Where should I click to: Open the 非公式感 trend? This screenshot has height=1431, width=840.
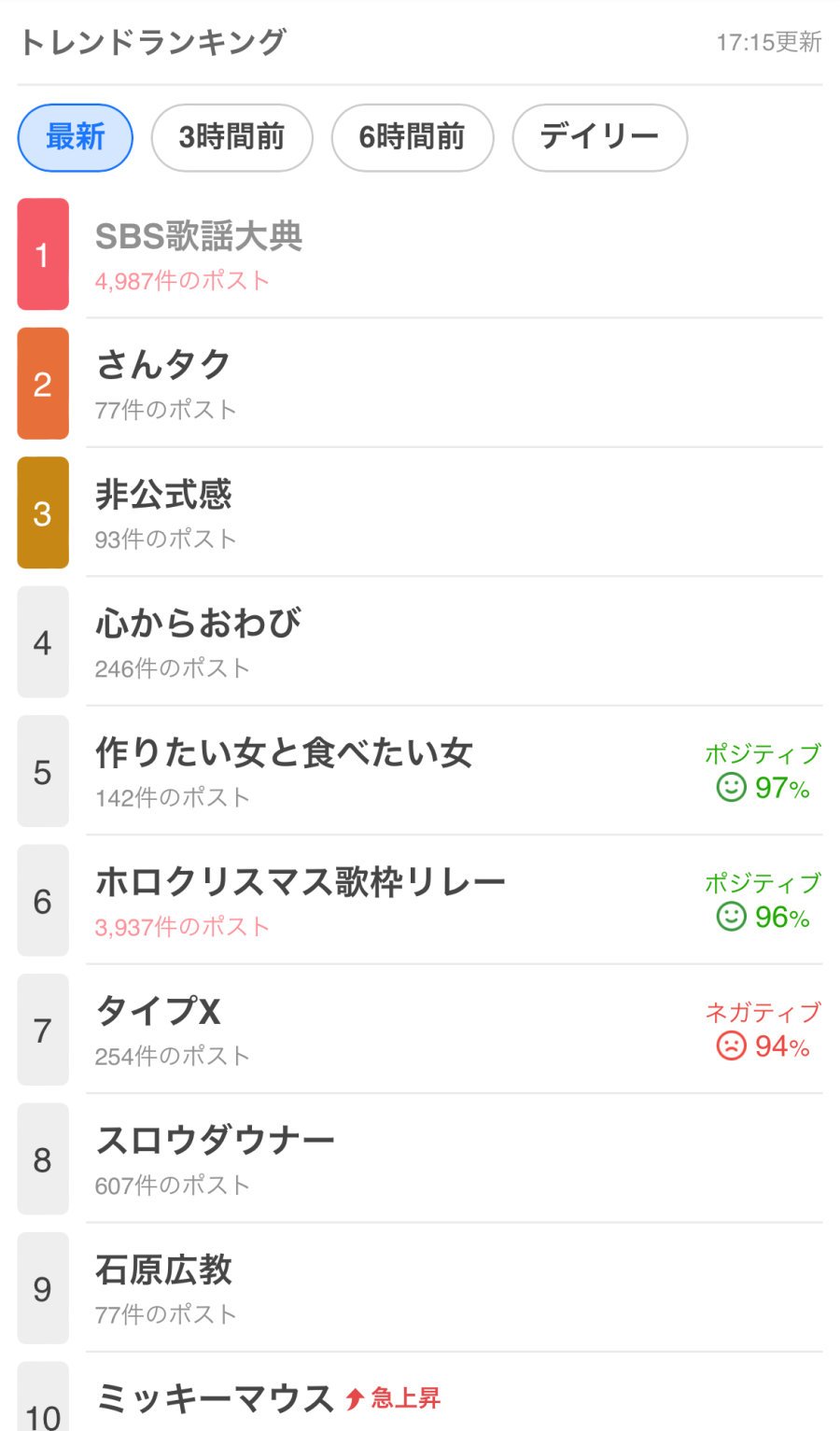163,495
